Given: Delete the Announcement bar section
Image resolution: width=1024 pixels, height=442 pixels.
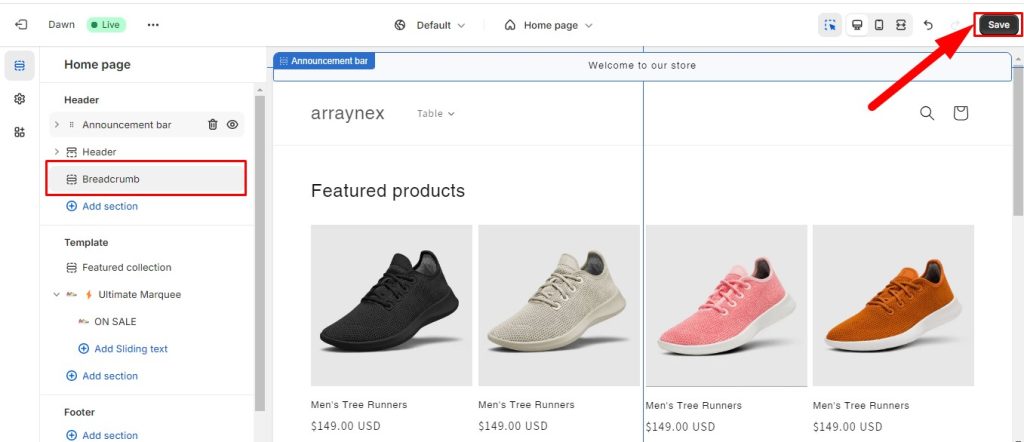Looking at the screenshot, I should [x=212, y=125].
